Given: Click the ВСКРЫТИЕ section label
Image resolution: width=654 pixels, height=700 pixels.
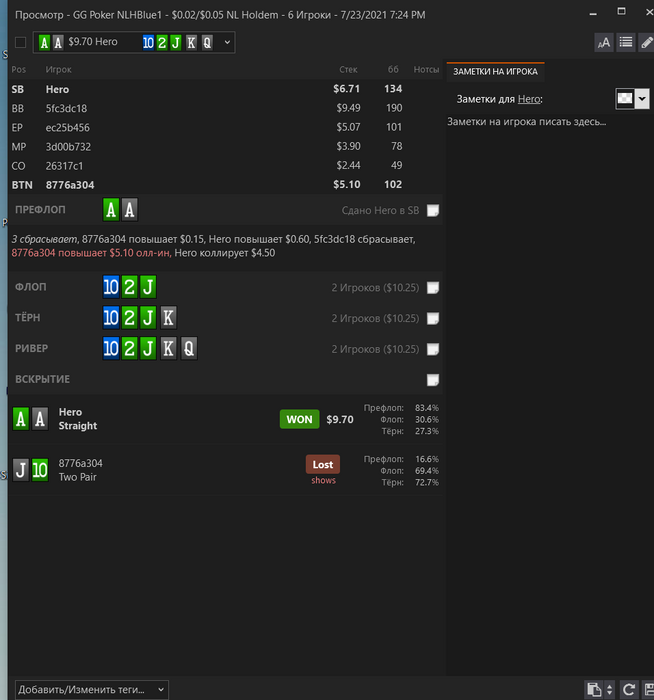Looking at the screenshot, I should pyautogui.click(x=42, y=379).
